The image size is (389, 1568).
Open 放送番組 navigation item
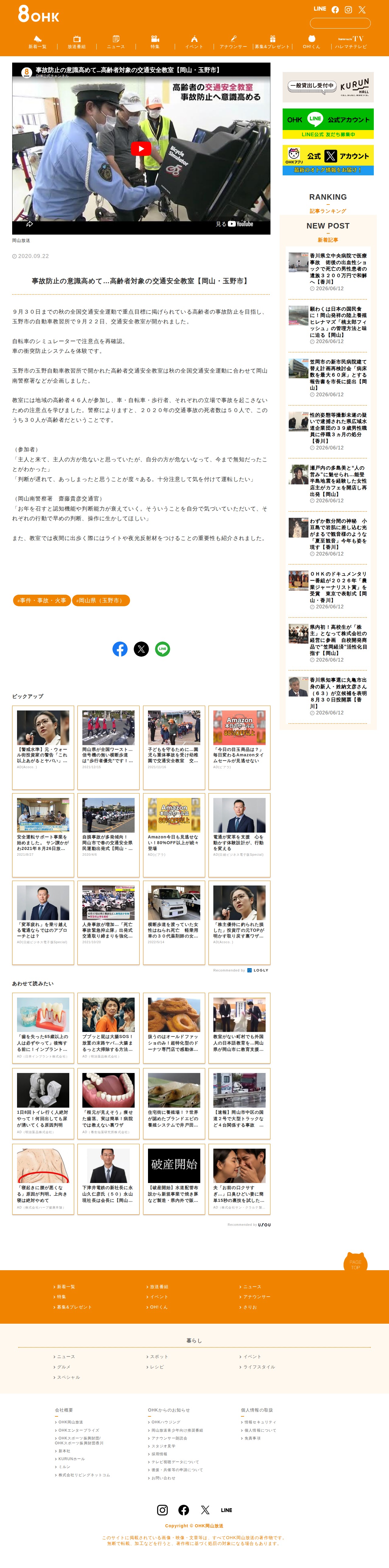tap(77, 42)
